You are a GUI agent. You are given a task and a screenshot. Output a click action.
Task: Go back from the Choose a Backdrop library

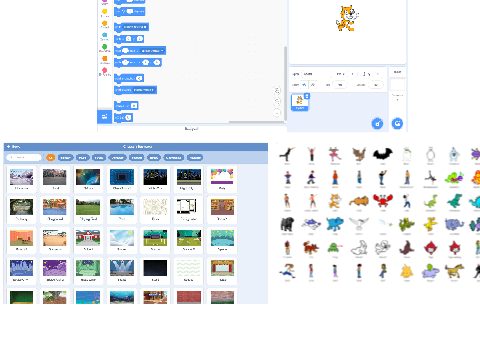point(13,147)
